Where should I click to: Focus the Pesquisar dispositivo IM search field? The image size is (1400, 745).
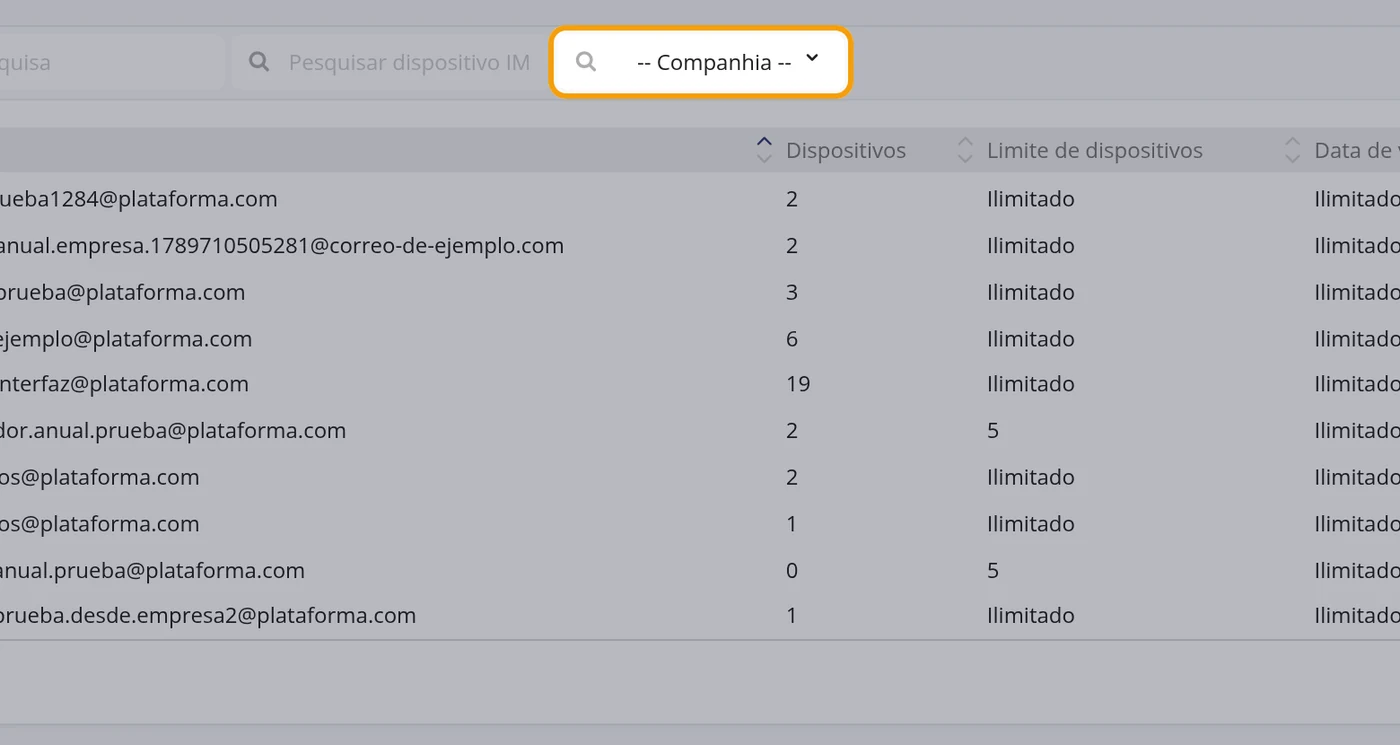tap(390, 62)
